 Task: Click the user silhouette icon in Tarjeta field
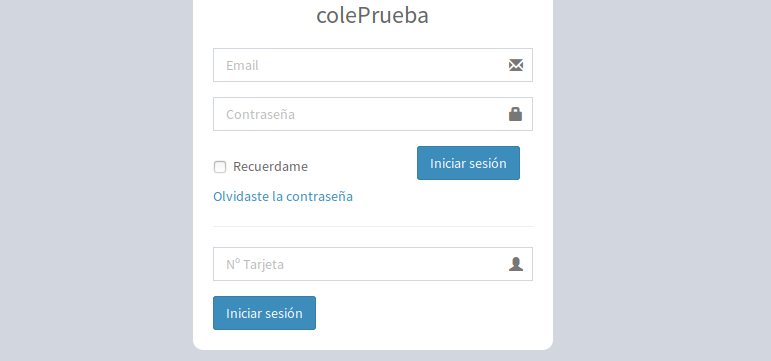coord(516,264)
